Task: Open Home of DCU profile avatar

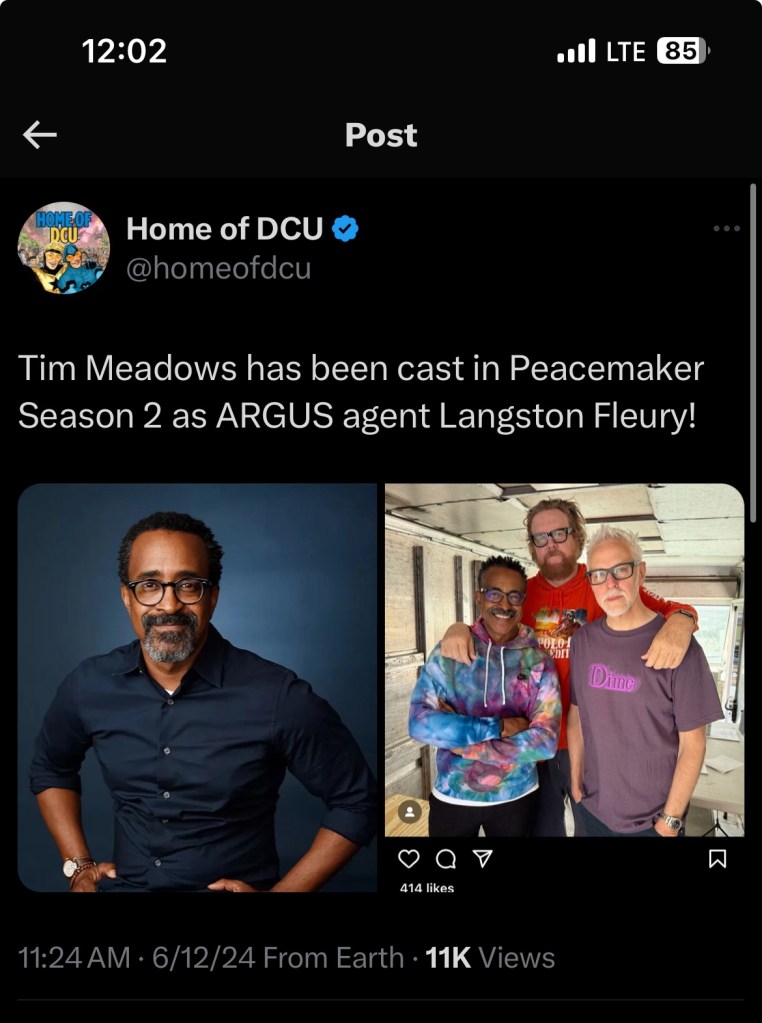Action: coord(63,247)
